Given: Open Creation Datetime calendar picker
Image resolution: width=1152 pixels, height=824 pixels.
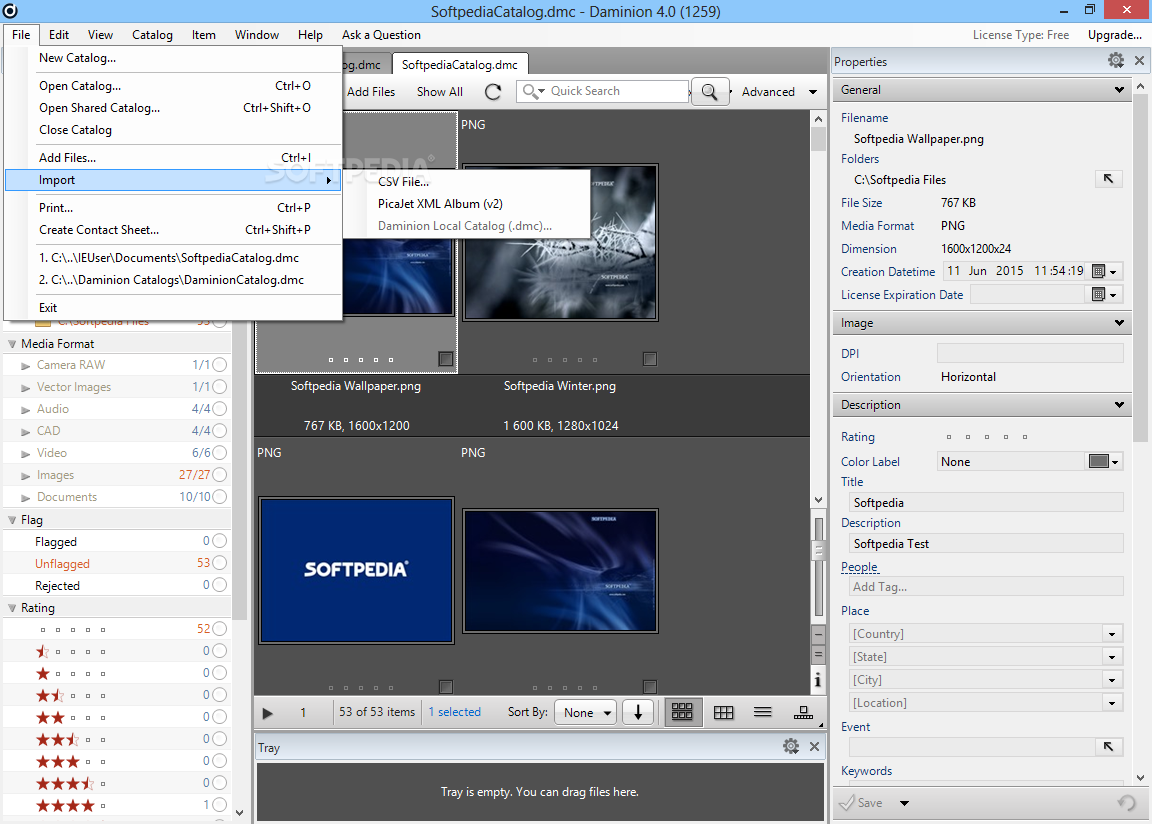Looking at the screenshot, I should coord(1104,272).
